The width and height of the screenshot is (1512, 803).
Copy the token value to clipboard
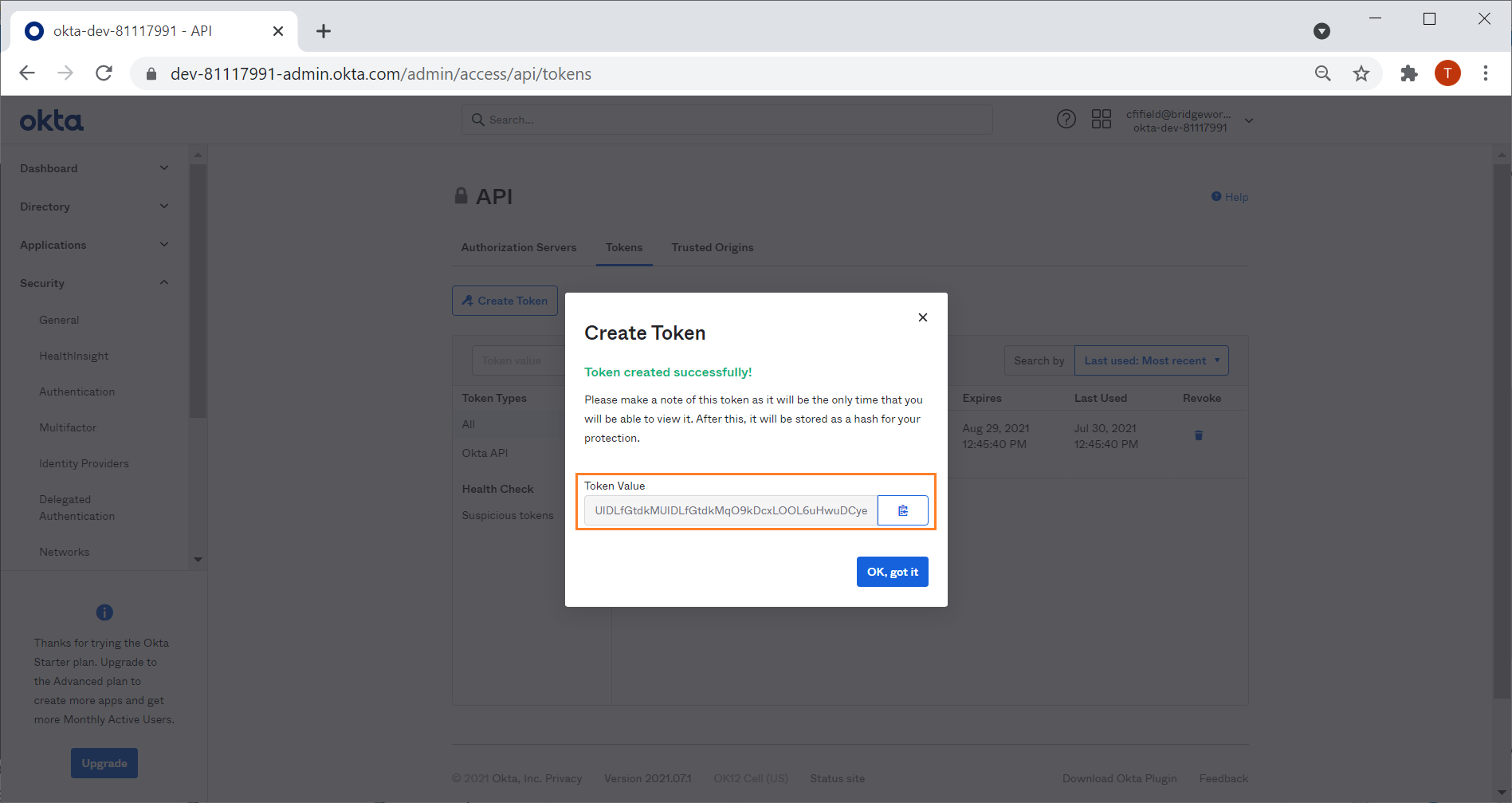(903, 510)
